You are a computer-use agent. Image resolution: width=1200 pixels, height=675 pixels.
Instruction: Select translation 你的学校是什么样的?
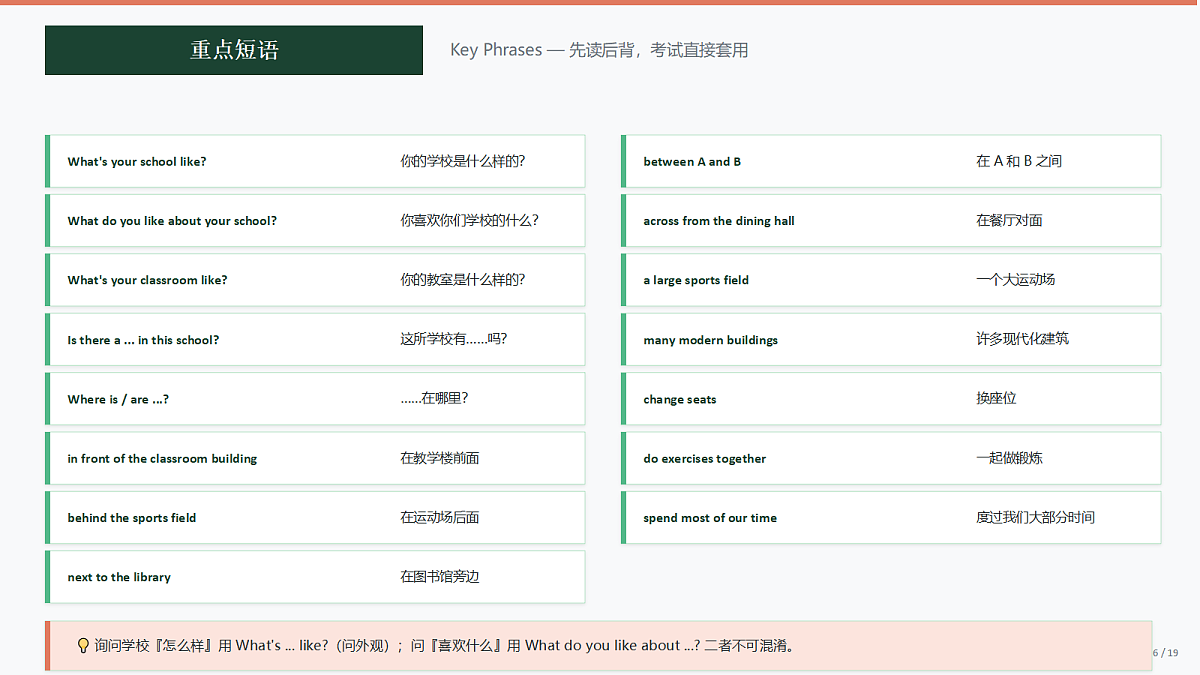[x=463, y=161]
